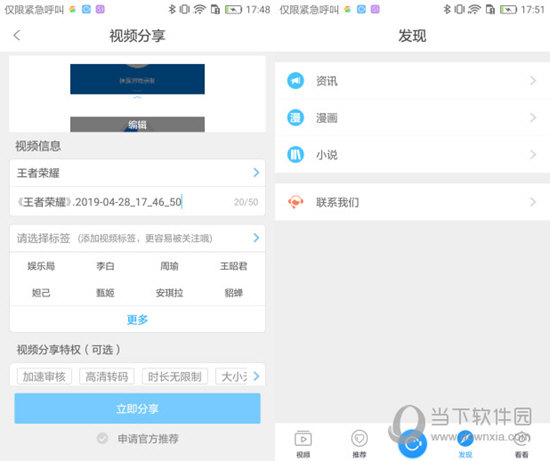Open the 小说 books icon

tap(295, 154)
